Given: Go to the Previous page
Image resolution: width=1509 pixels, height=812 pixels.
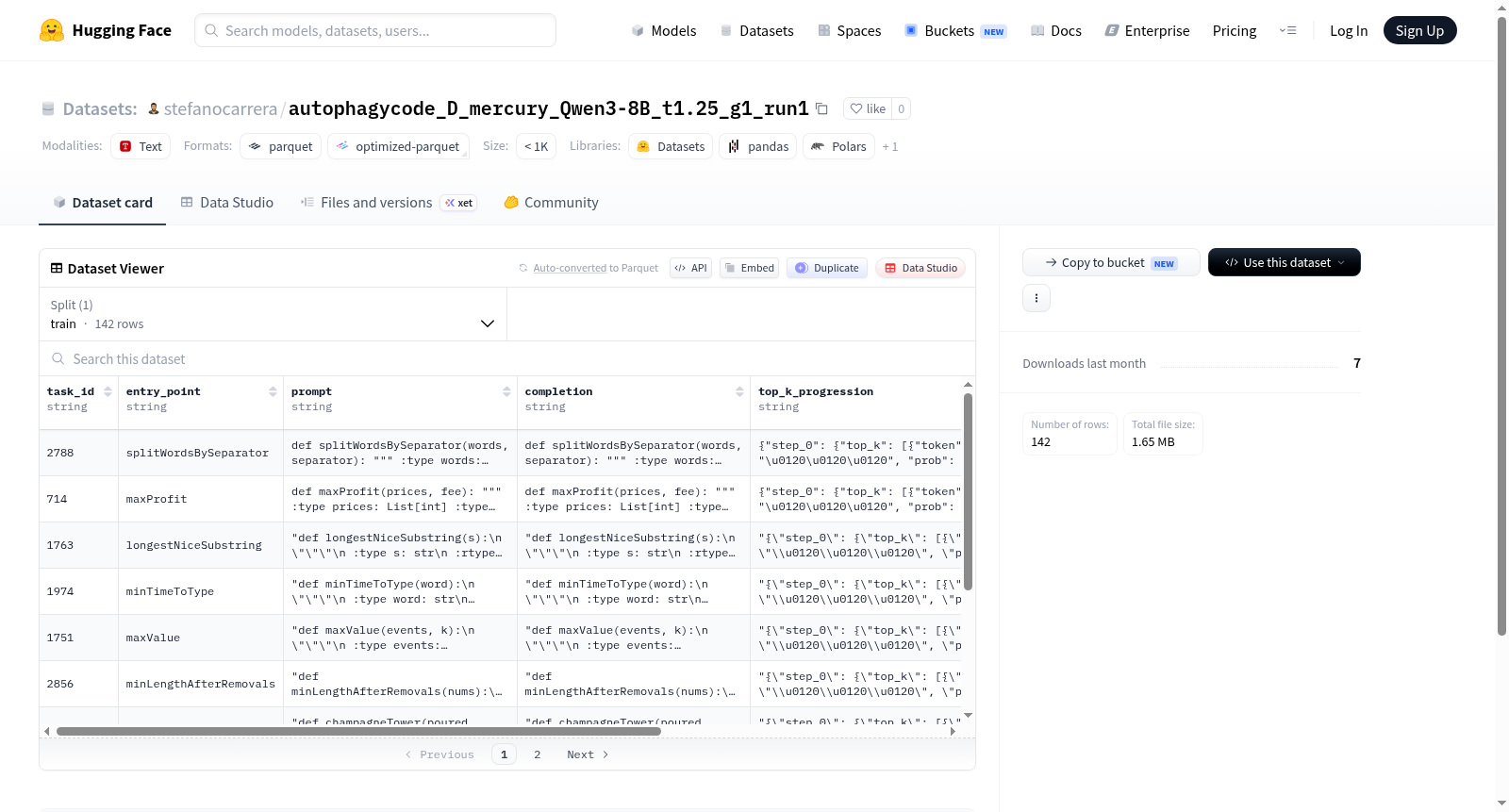Looking at the screenshot, I should pyautogui.click(x=439, y=754).
